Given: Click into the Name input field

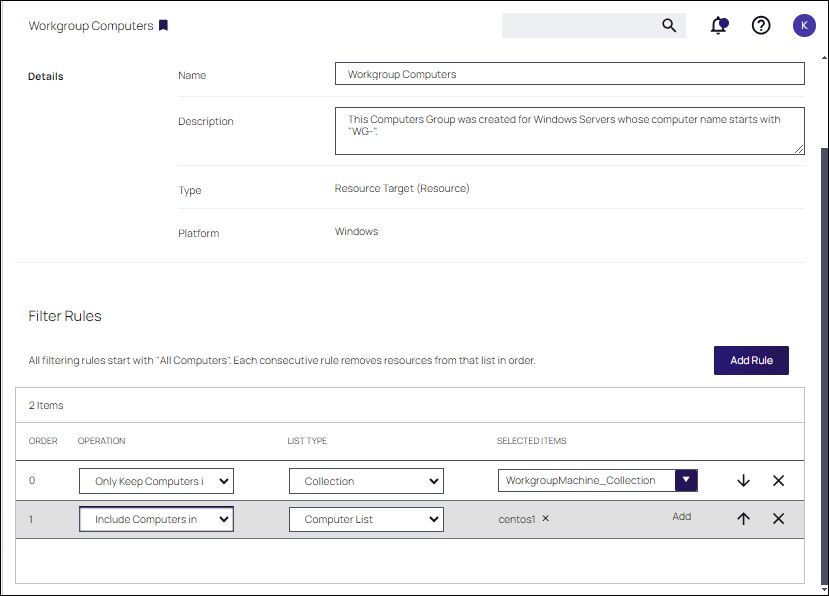Looking at the screenshot, I should click(x=569, y=74).
